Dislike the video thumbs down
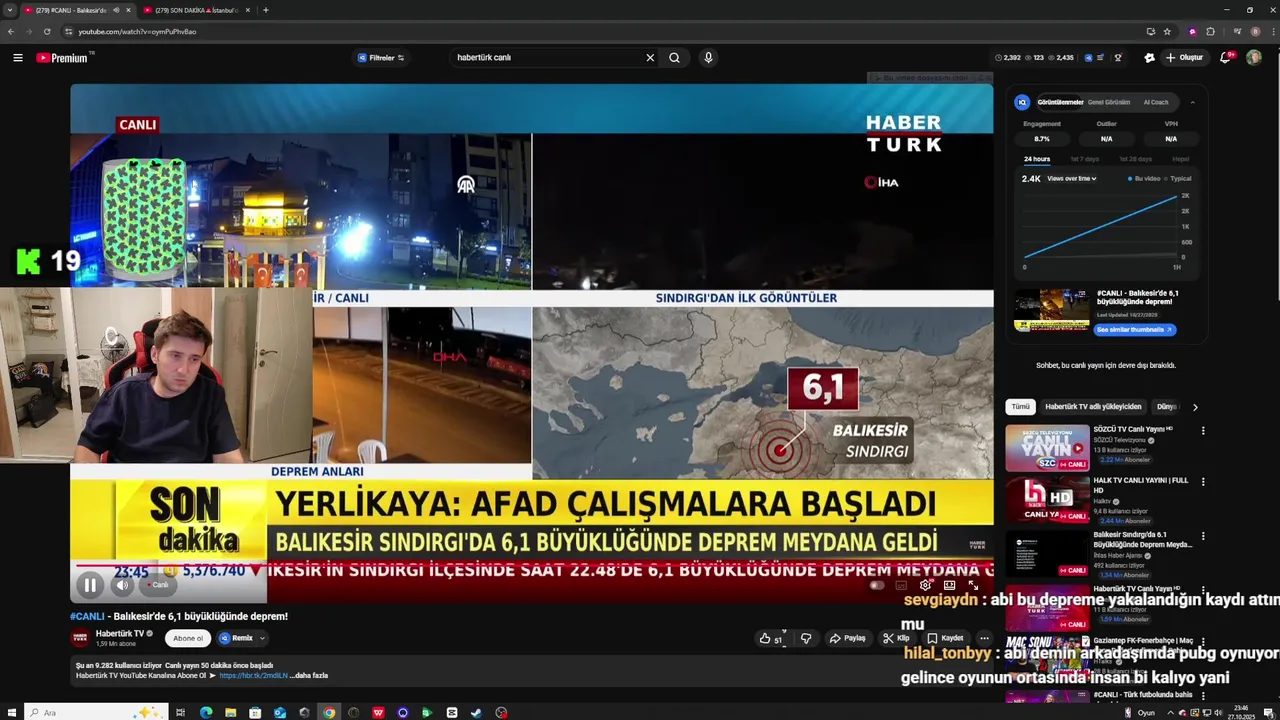Image resolution: width=1280 pixels, height=720 pixels. point(806,638)
